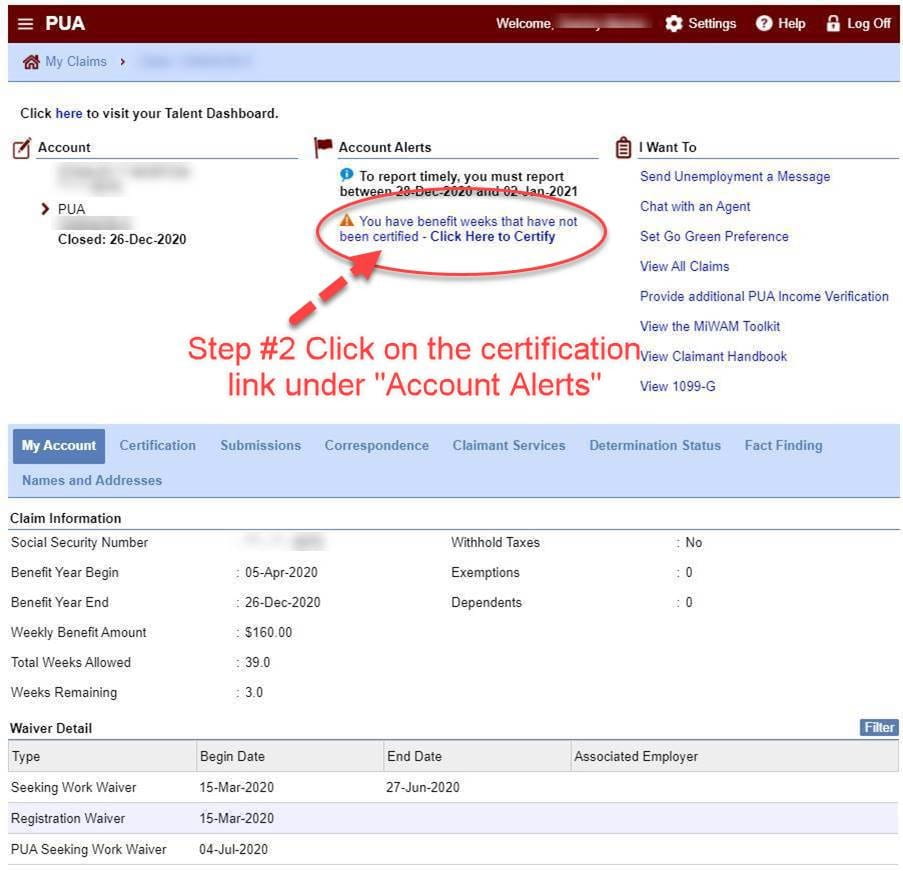Image resolution: width=903 pixels, height=871 pixels.
Task: Click the Type column header
Action: click(x=102, y=756)
